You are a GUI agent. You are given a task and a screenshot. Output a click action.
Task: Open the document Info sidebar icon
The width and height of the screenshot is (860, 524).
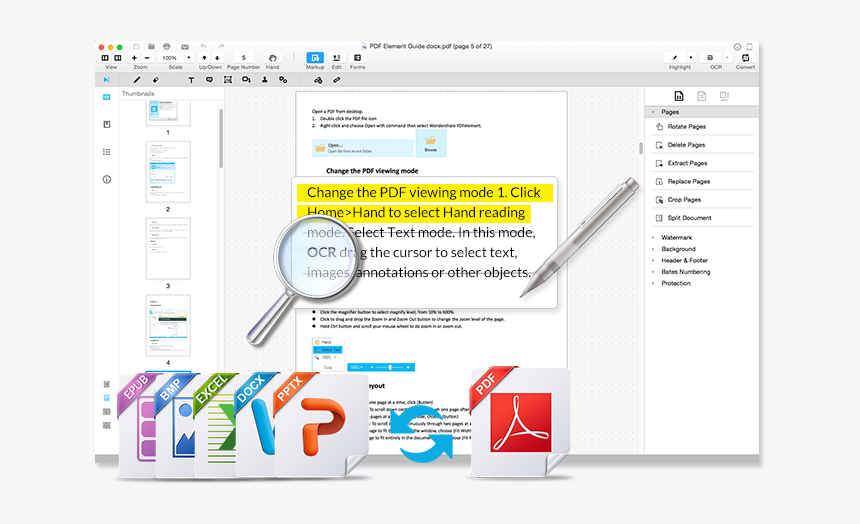click(106, 179)
